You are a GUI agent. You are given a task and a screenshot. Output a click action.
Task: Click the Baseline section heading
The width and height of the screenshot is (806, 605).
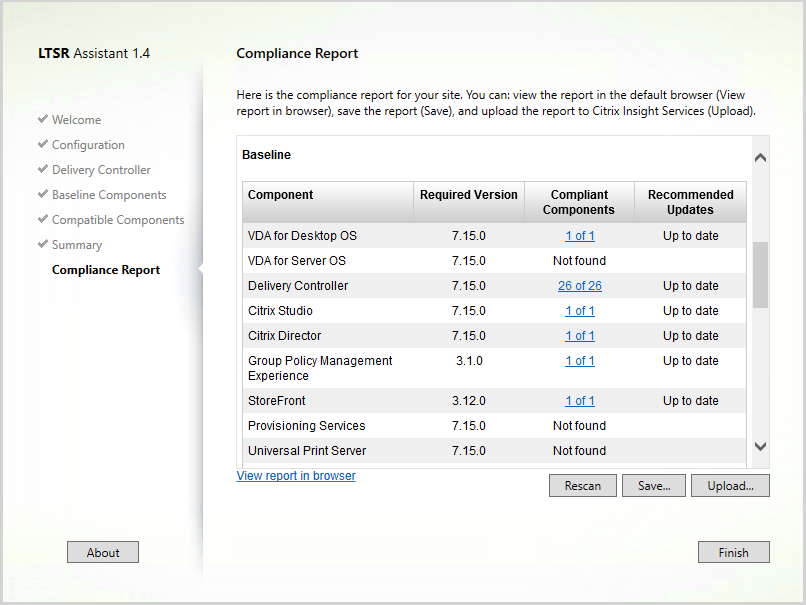tap(266, 155)
